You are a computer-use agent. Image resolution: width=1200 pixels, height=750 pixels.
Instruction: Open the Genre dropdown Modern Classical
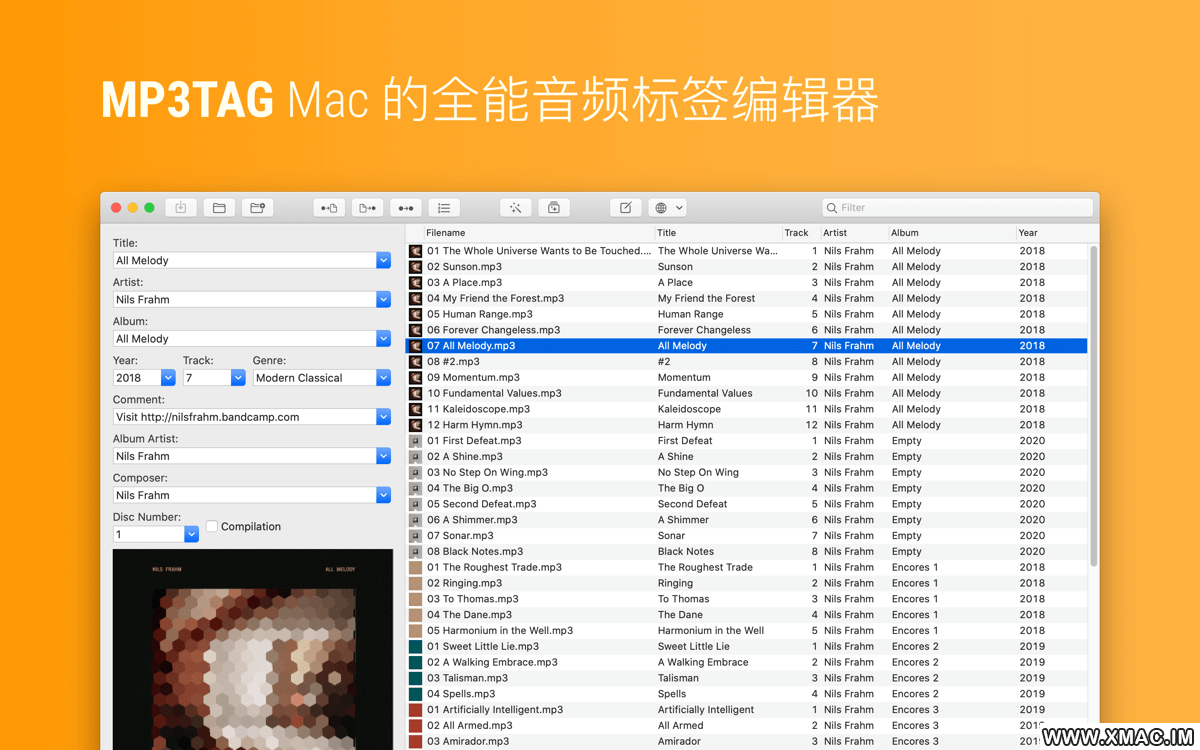point(383,378)
